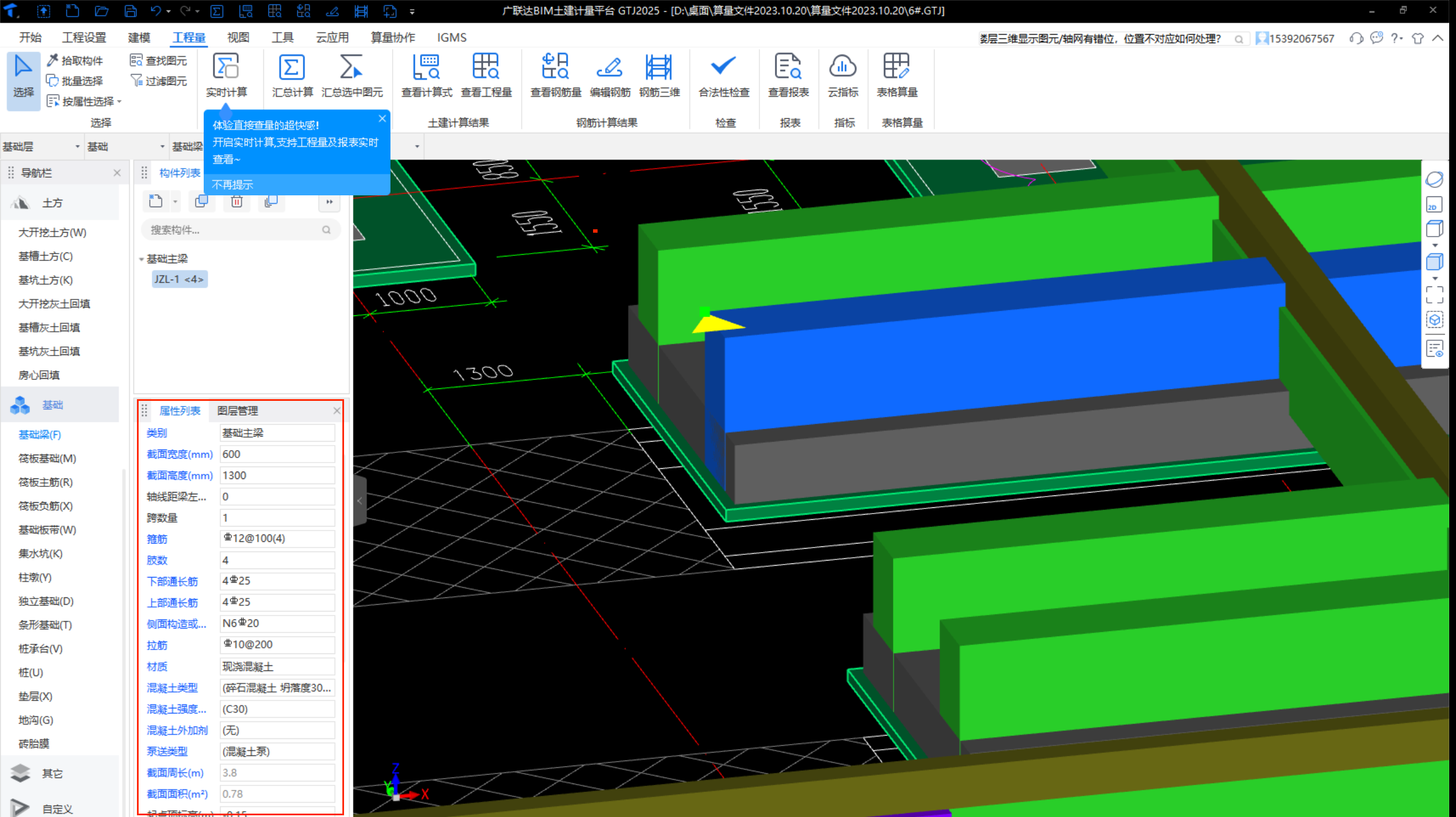Click the 2D view icon on right toolbar
The image size is (1456, 817).
(1434, 205)
